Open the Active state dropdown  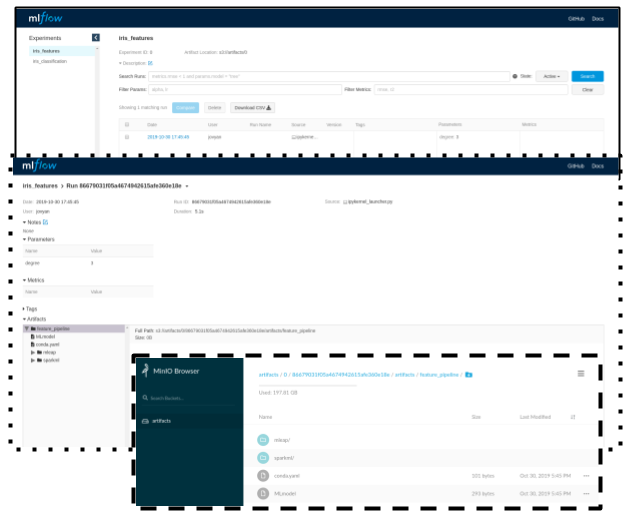(x=551, y=76)
